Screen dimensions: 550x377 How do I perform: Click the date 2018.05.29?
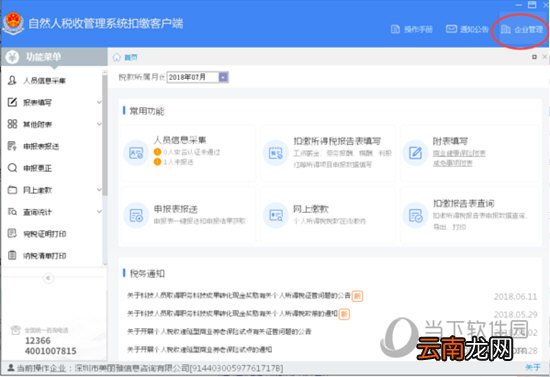[x=515, y=315]
